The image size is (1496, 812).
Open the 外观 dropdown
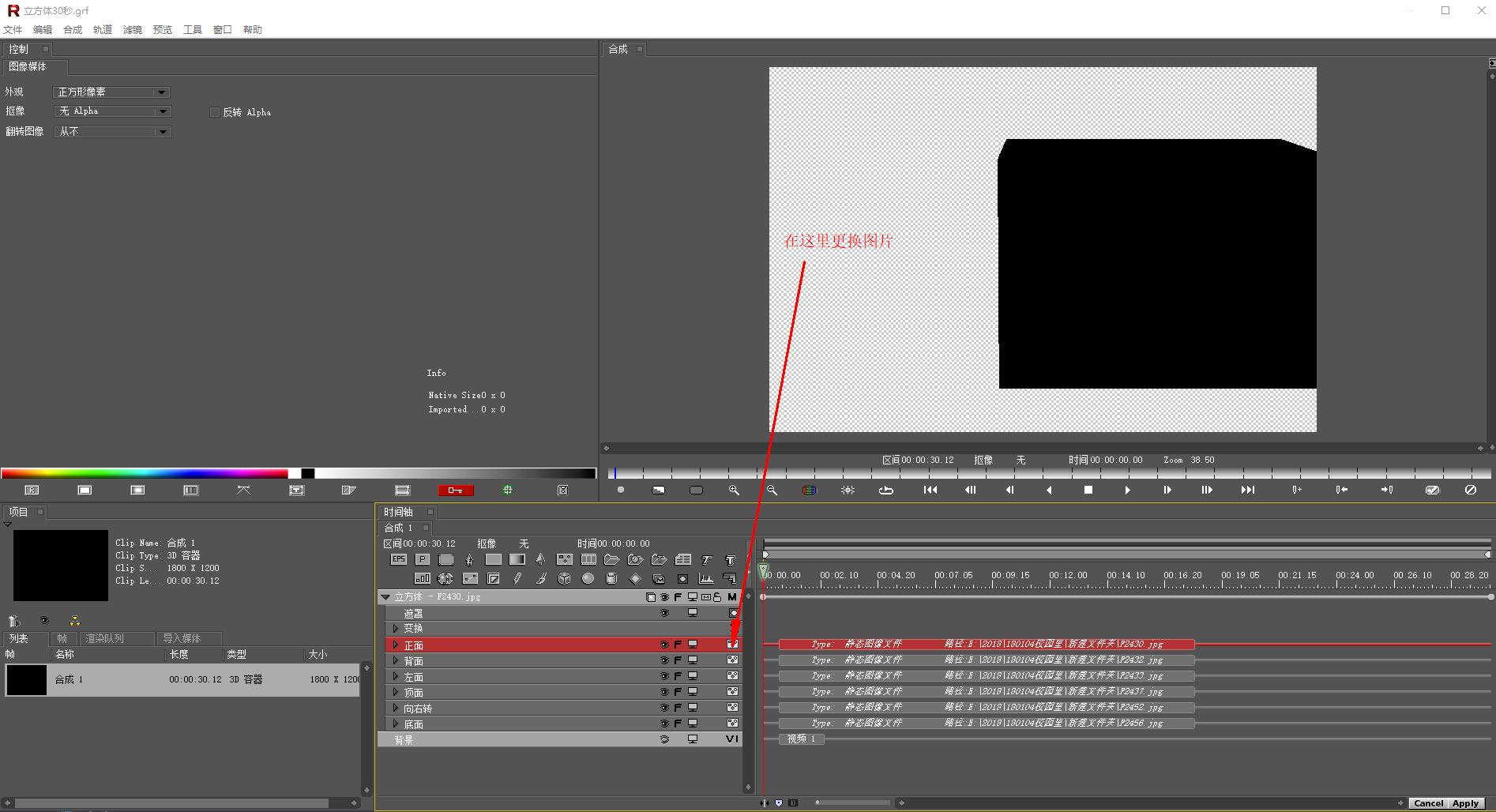point(111,92)
